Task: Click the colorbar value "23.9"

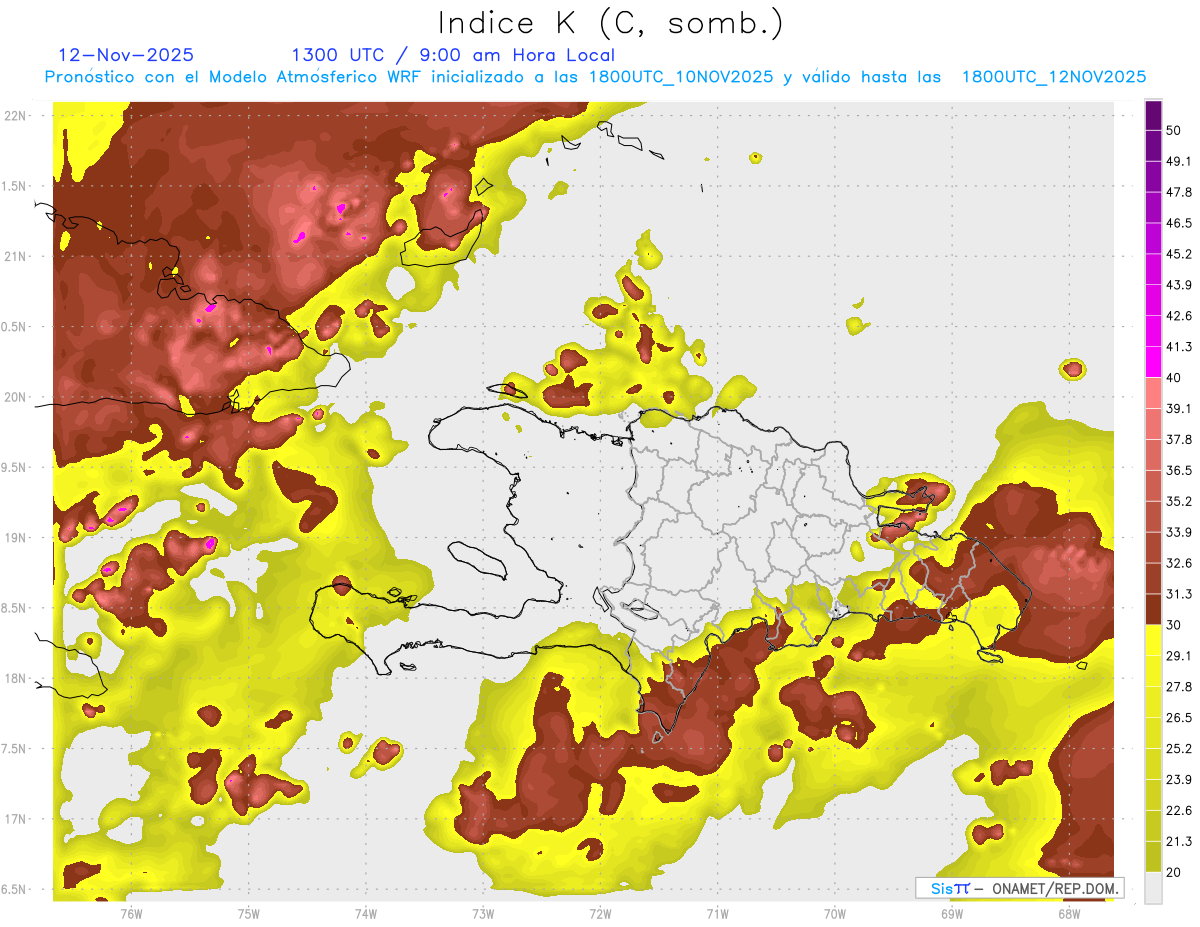Action: [1179, 780]
